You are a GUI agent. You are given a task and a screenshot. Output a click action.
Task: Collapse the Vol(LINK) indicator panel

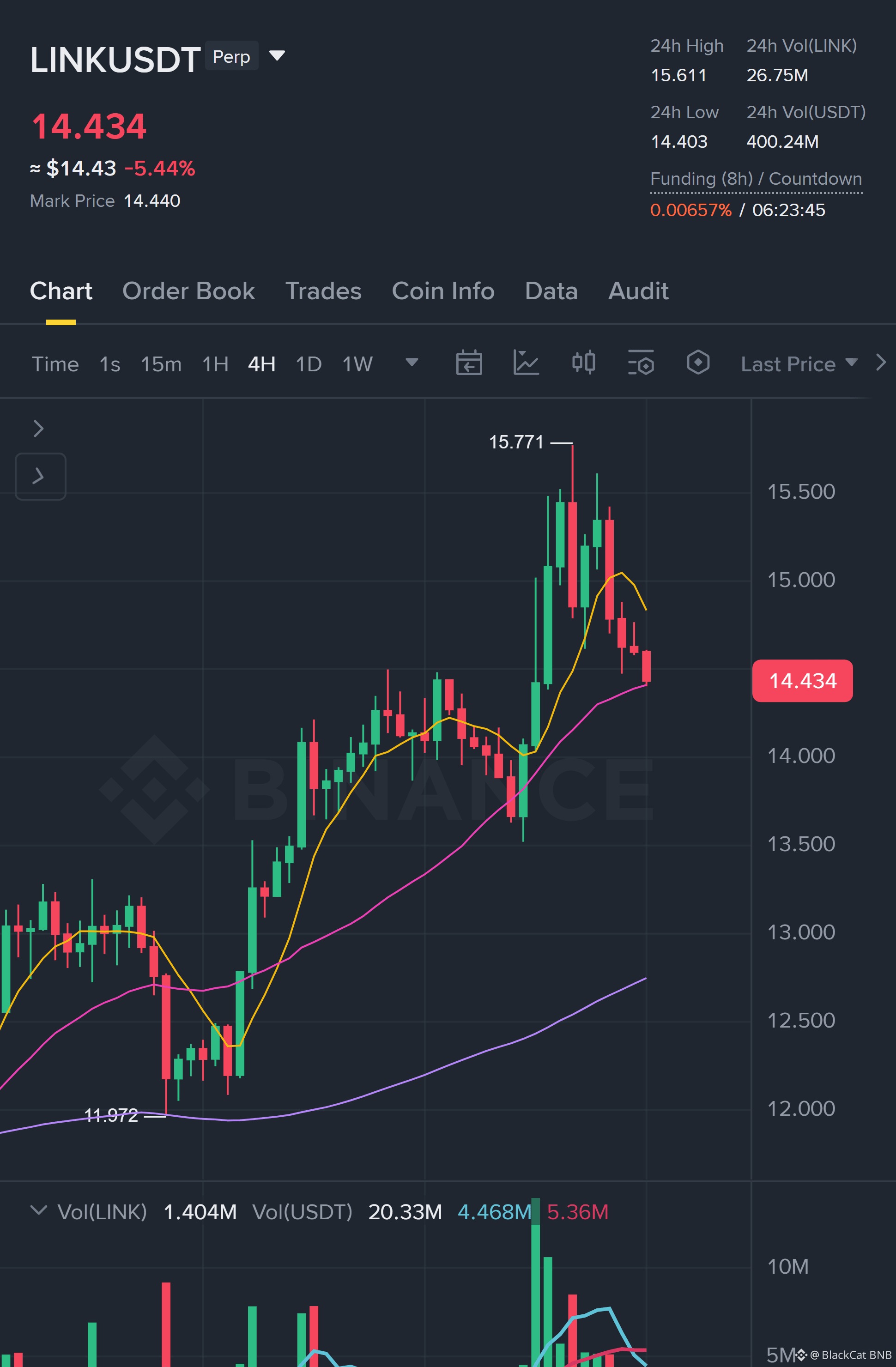coord(38,1210)
